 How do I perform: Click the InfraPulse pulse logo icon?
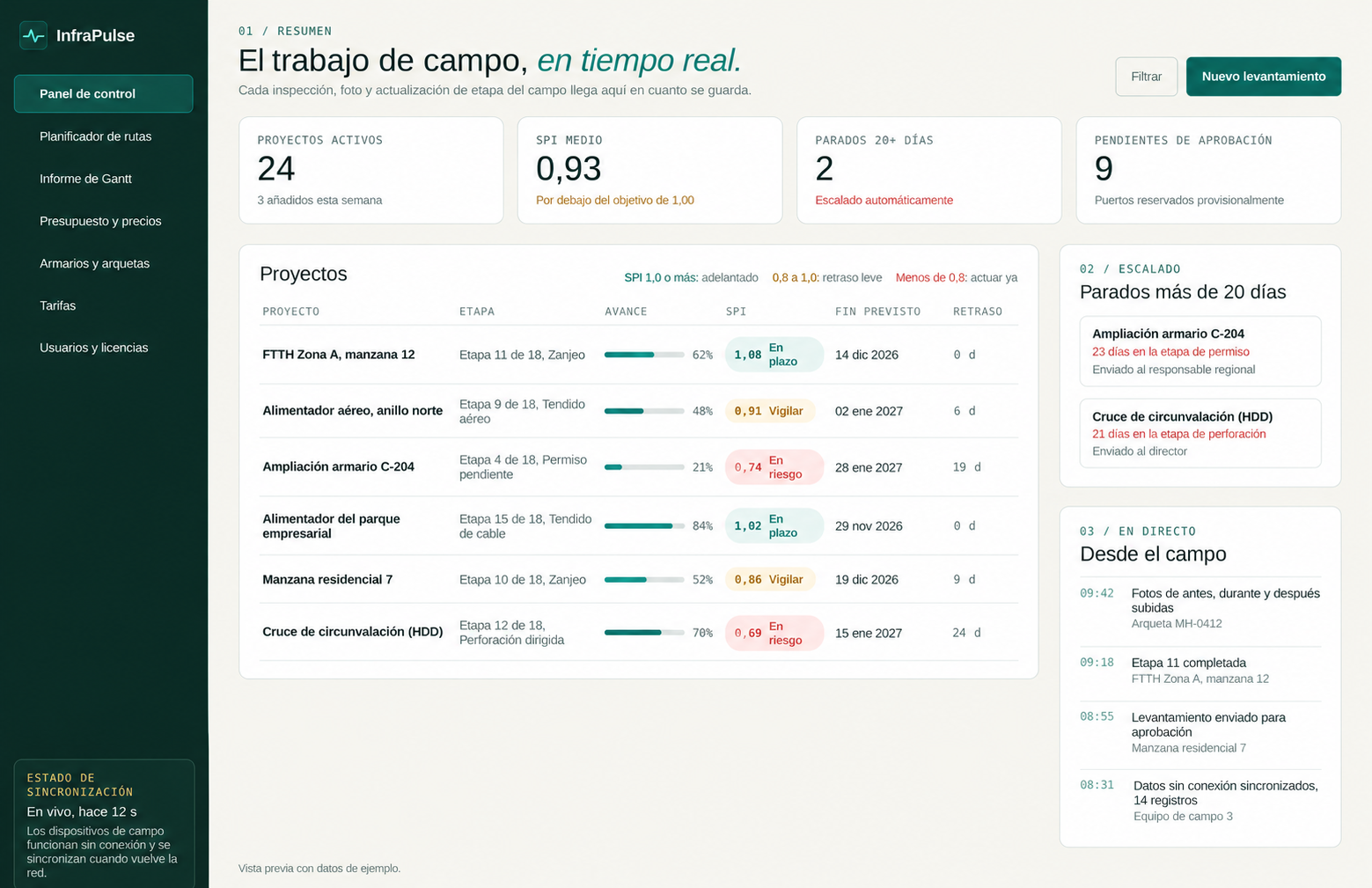coord(33,35)
